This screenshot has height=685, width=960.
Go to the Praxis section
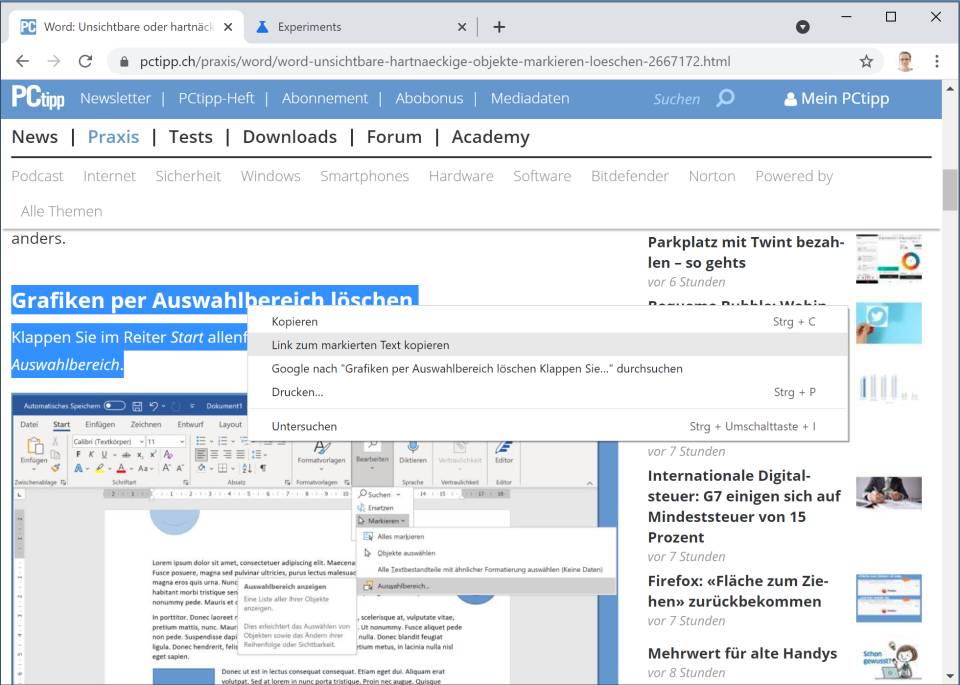[x=113, y=137]
